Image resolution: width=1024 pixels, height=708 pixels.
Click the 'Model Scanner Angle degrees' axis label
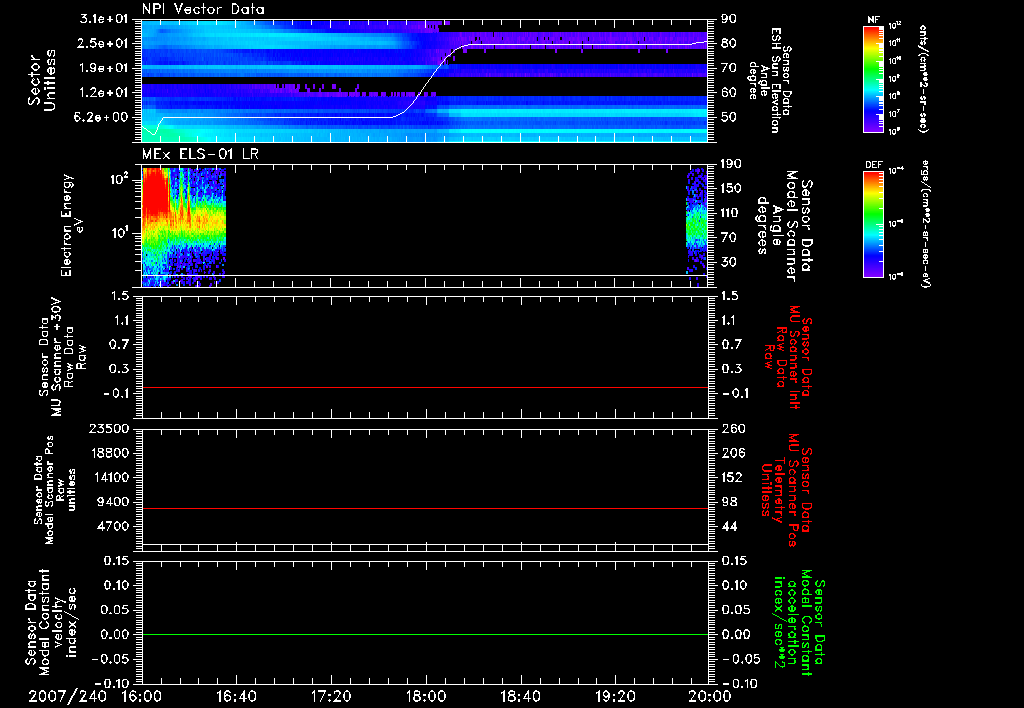pyautogui.click(x=783, y=225)
